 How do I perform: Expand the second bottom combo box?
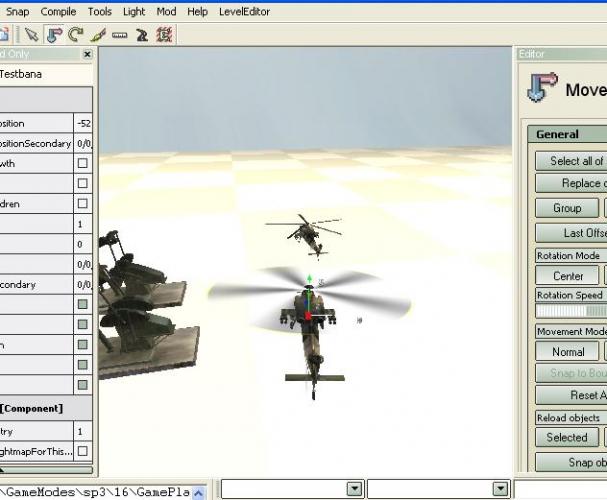coord(499,489)
